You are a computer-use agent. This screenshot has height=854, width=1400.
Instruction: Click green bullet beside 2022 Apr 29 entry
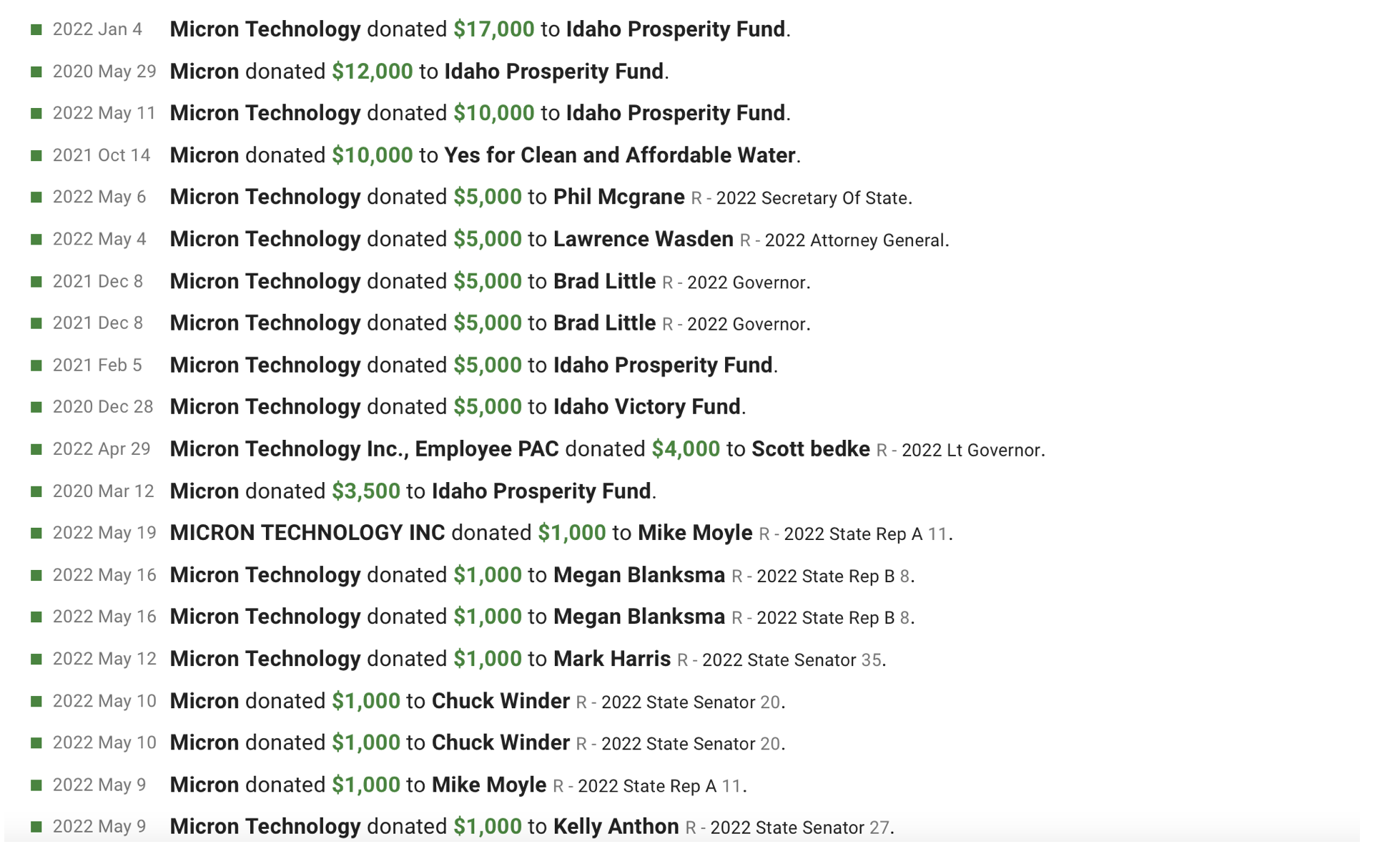point(36,449)
